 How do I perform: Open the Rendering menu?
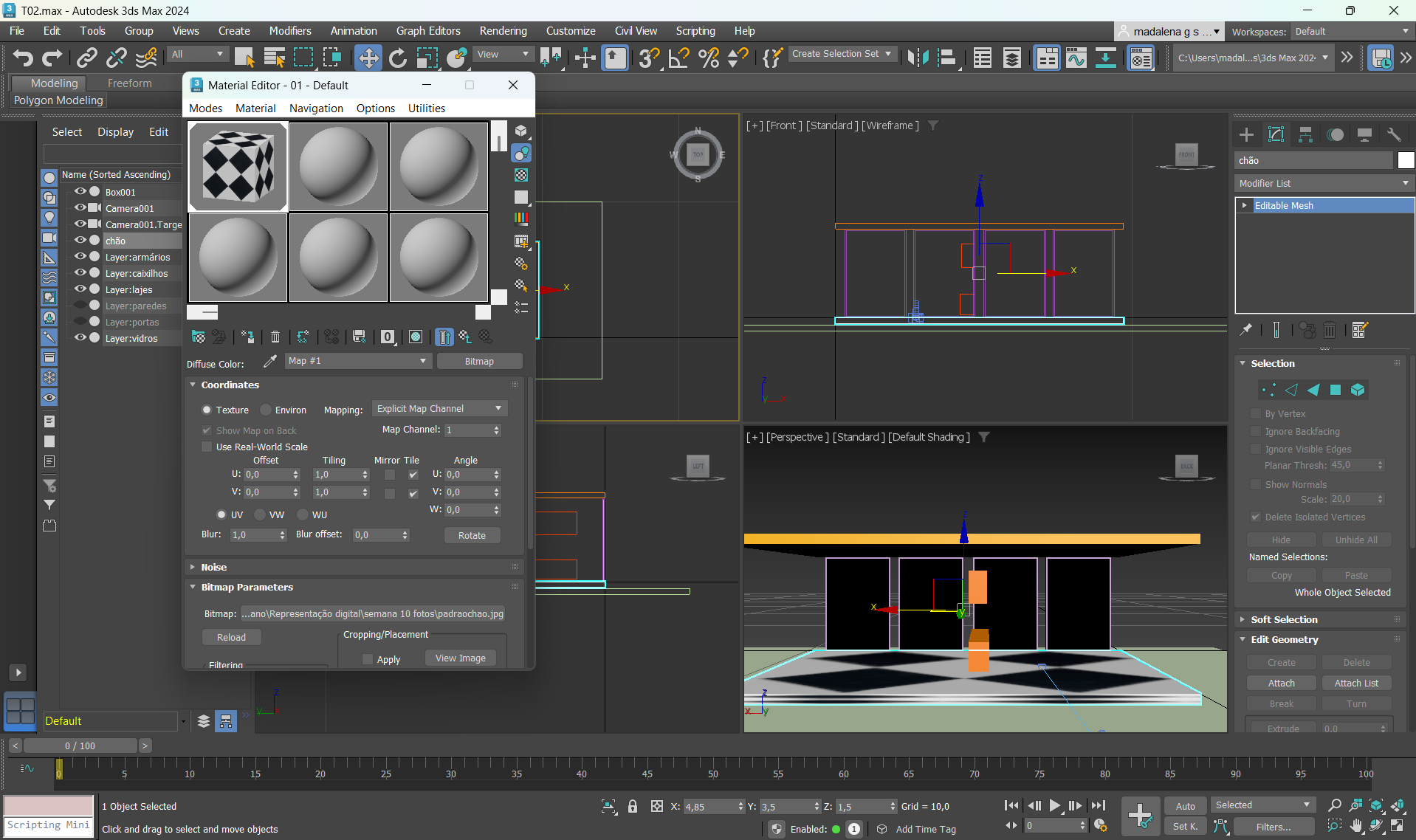coord(503,31)
